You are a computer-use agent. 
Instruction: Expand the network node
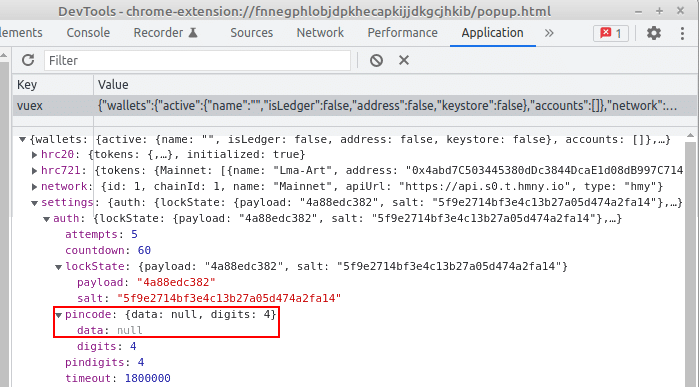coord(34,187)
